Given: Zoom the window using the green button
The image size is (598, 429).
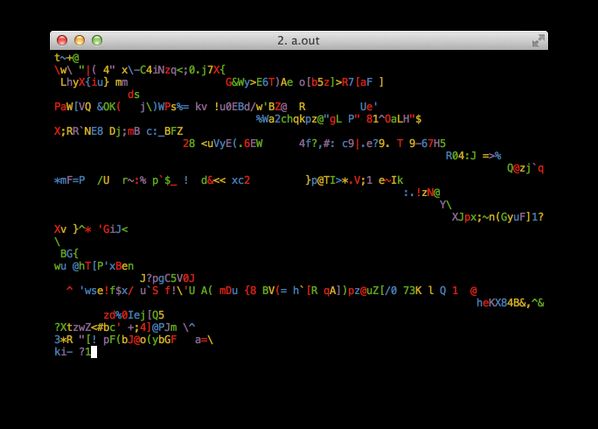Looking at the screenshot, I should click(97, 40).
